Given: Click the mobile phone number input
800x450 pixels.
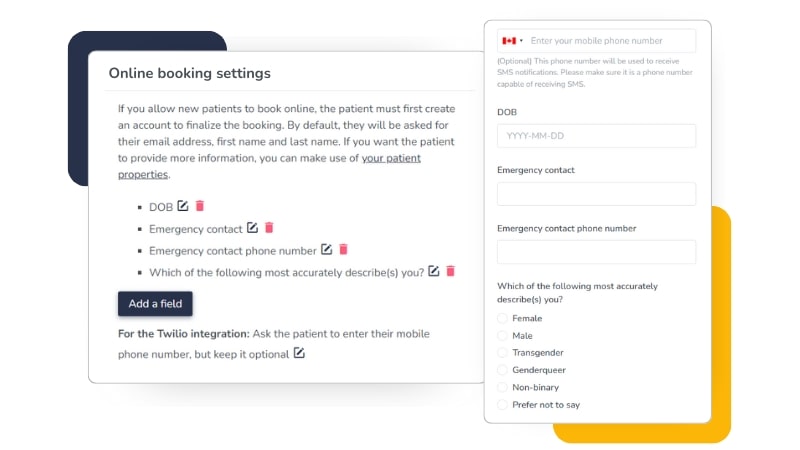Looking at the screenshot, I should [610, 41].
